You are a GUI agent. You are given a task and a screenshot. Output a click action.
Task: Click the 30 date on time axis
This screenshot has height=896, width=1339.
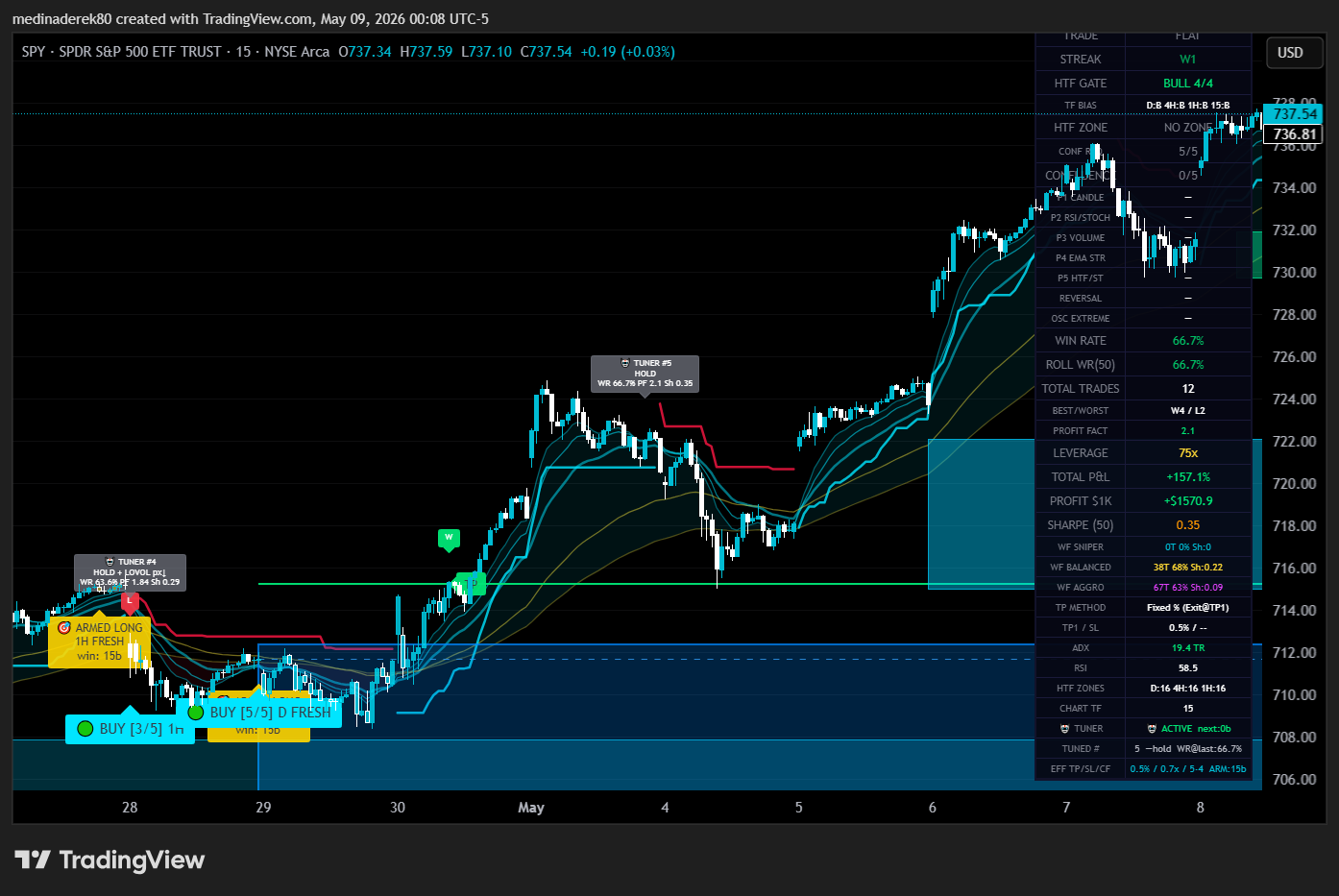[398, 808]
